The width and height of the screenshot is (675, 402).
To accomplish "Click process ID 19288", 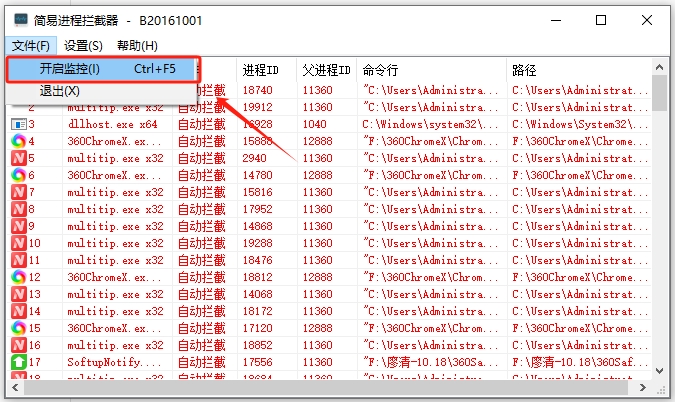I will coord(257,243).
